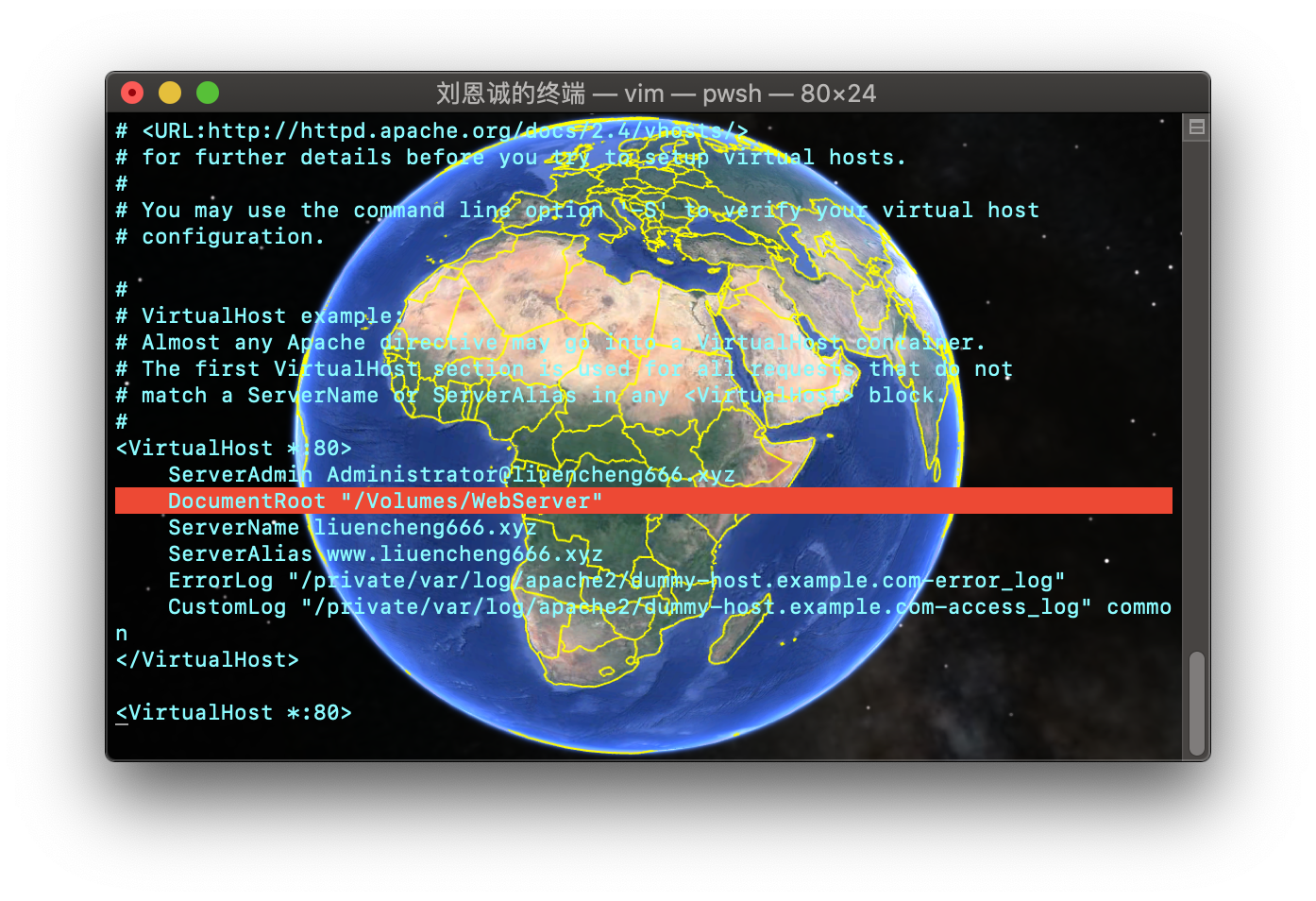Image resolution: width=1316 pixels, height=901 pixels.
Task: Click the "# VirtualHost example:" comment line
Action: [260, 316]
